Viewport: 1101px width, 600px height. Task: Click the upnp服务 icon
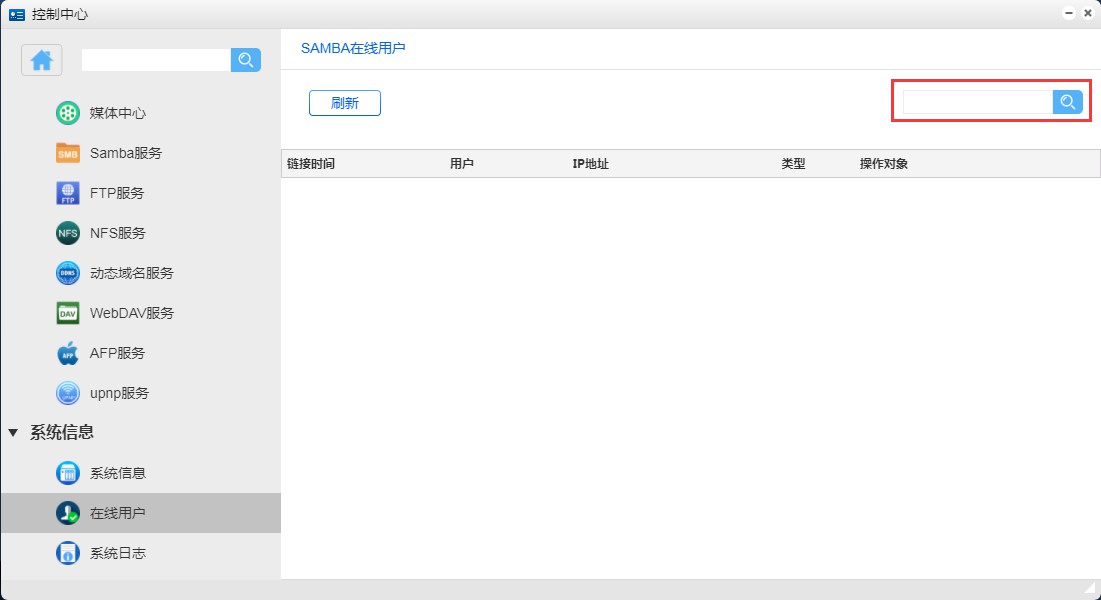click(x=67, y=393)
